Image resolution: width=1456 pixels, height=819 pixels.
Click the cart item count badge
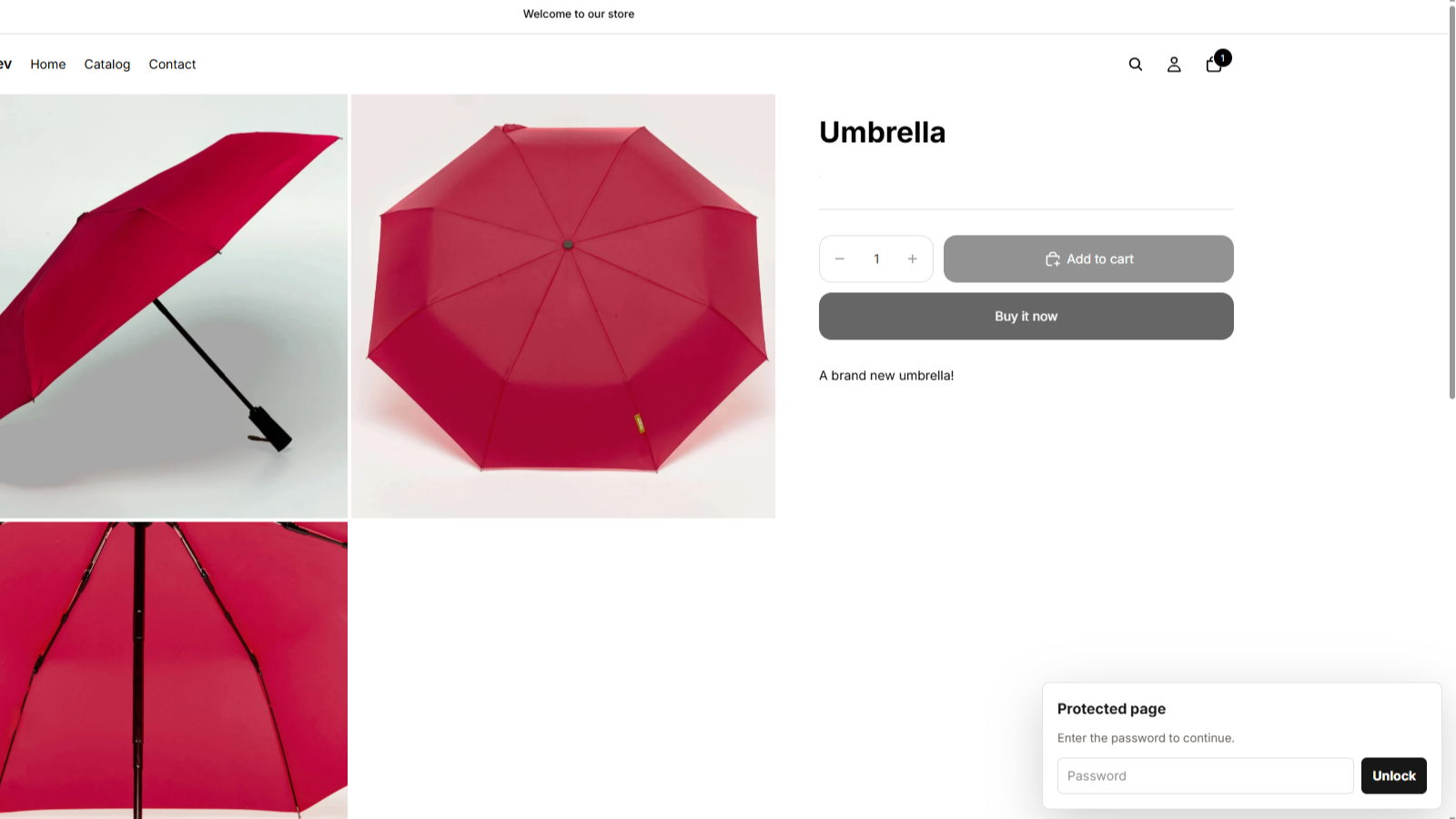1223,58
